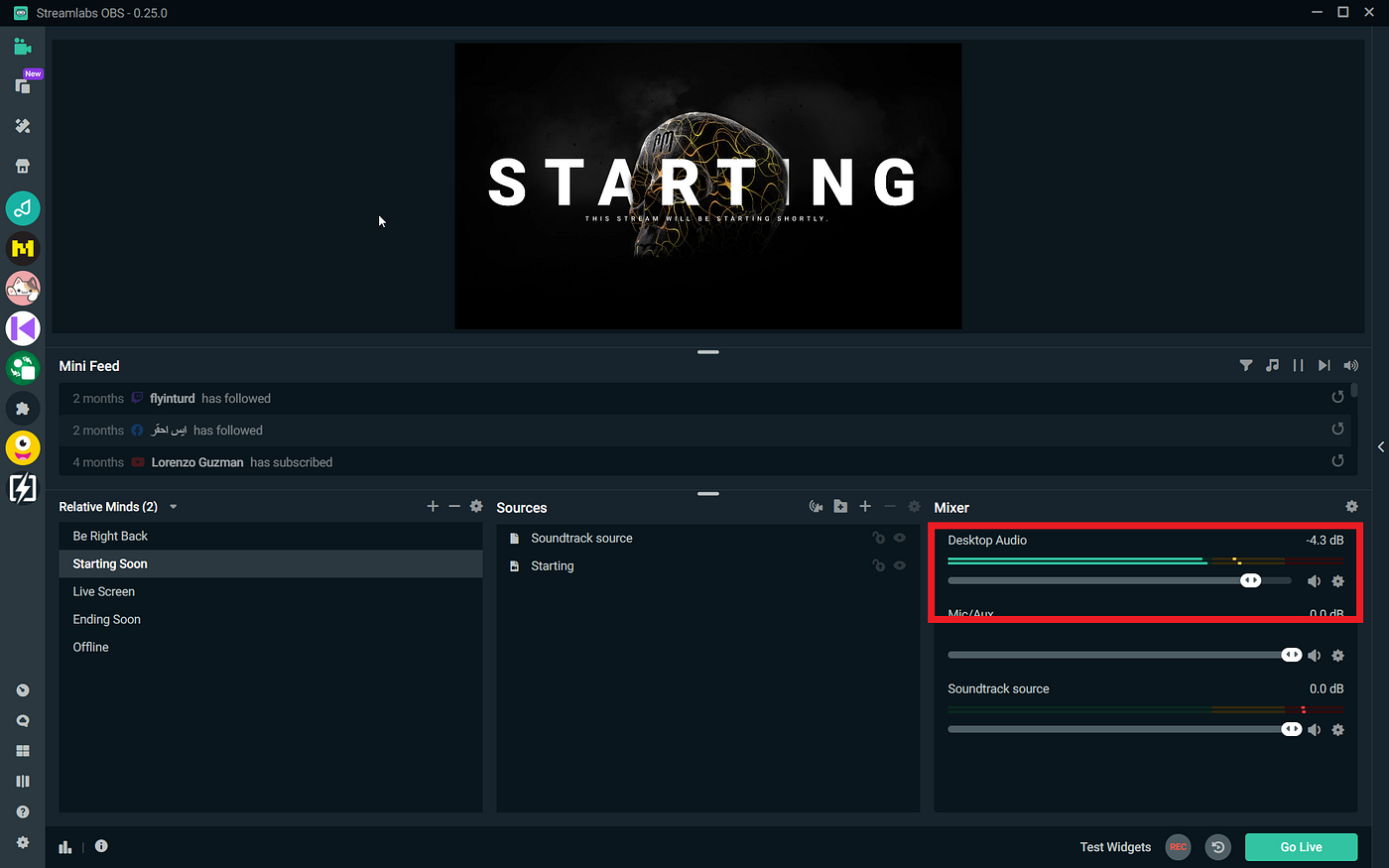Open the column layout icon in sidebar

(x=23, y=782)
